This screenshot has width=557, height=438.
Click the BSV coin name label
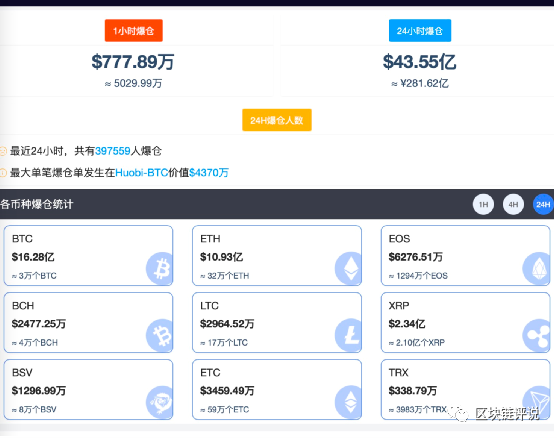22,373
